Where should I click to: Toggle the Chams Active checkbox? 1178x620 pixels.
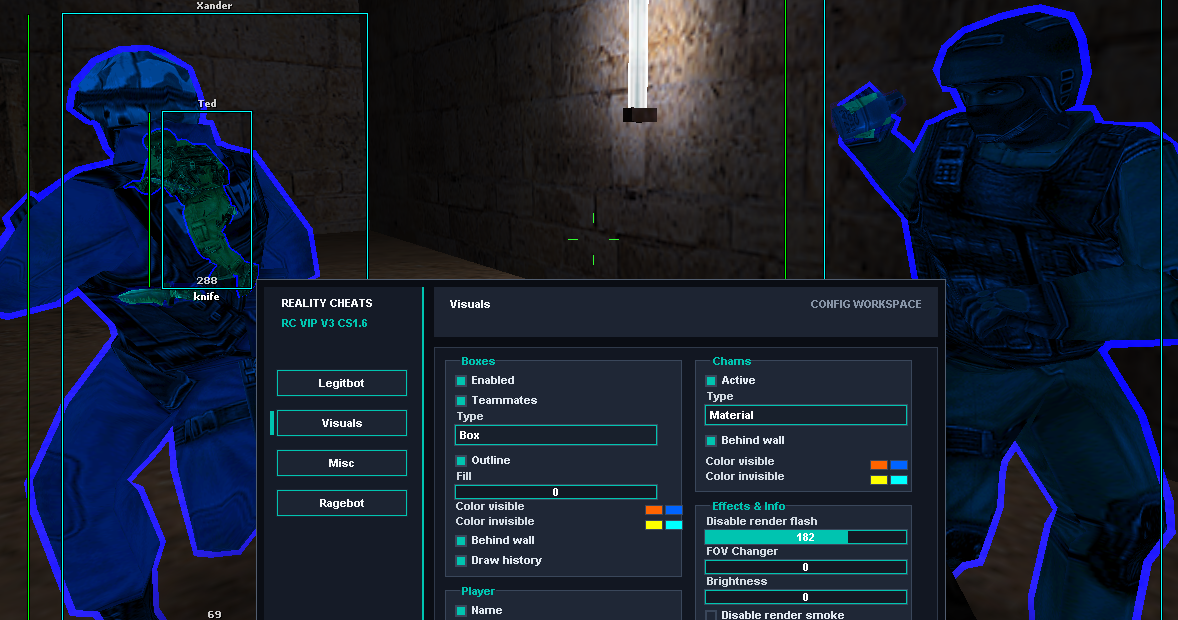tap(711, 381)
